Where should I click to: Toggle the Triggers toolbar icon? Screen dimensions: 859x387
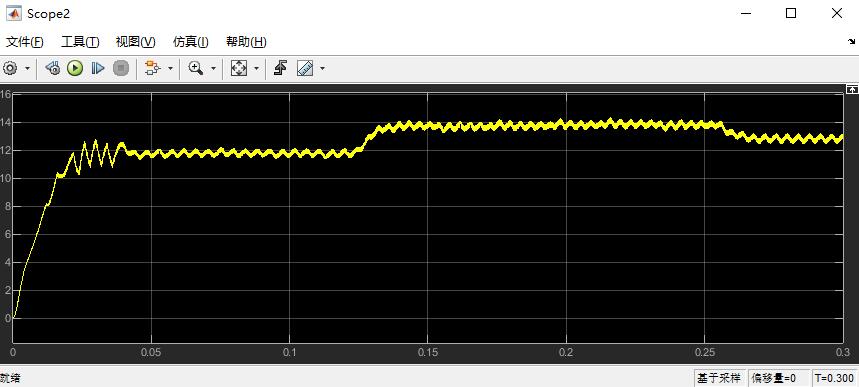pos(280,69)
